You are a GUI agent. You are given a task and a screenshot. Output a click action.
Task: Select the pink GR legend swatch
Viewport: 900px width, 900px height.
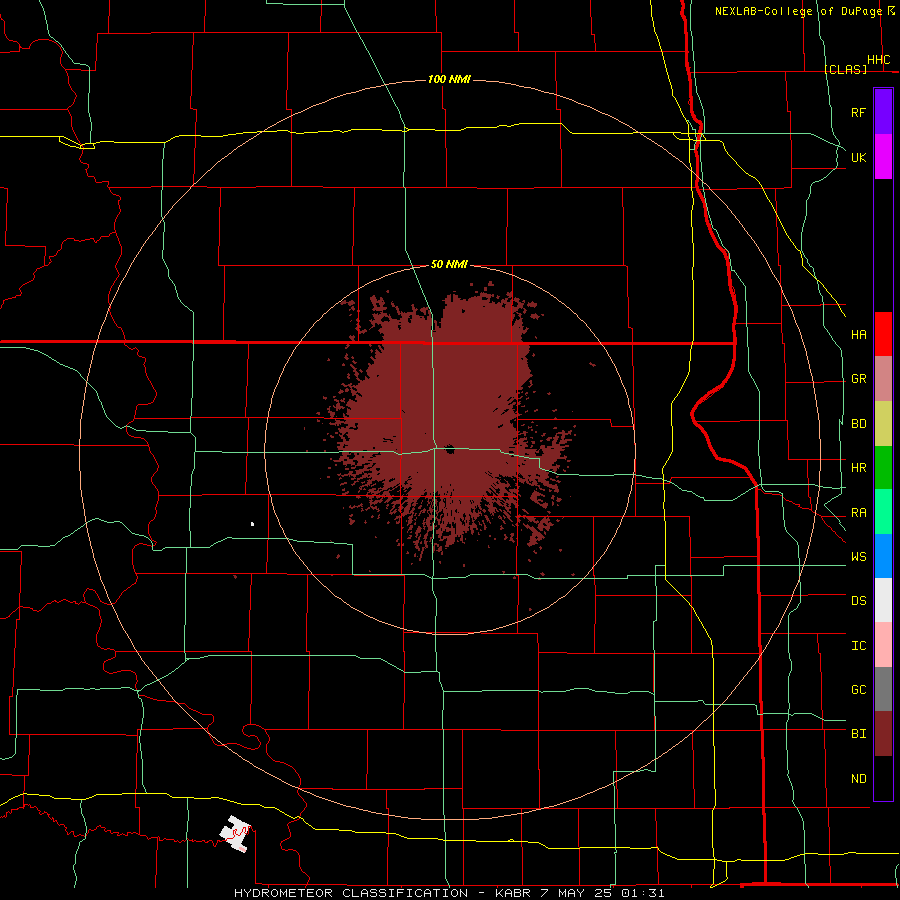(x=883, y=379)
